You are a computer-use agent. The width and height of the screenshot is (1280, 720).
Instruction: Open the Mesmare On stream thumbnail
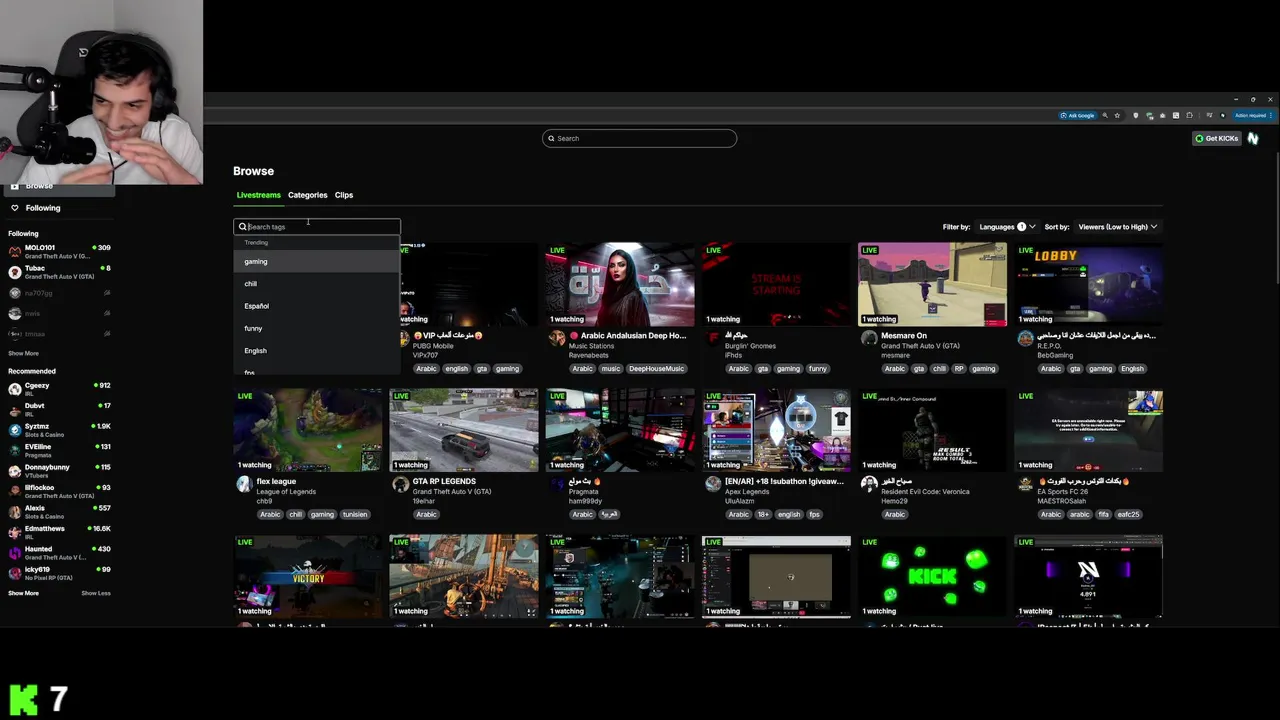click(932, 284)
